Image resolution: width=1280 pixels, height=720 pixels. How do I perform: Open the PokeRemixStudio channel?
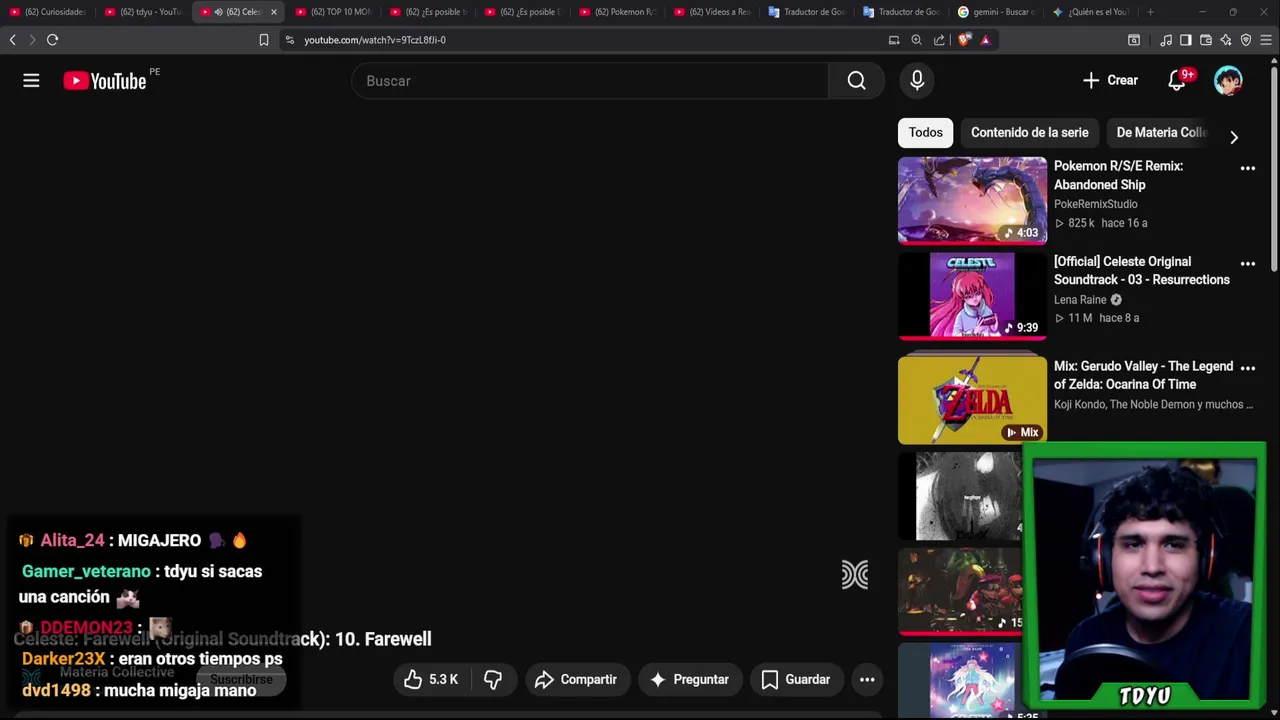tap(1095, 204)
